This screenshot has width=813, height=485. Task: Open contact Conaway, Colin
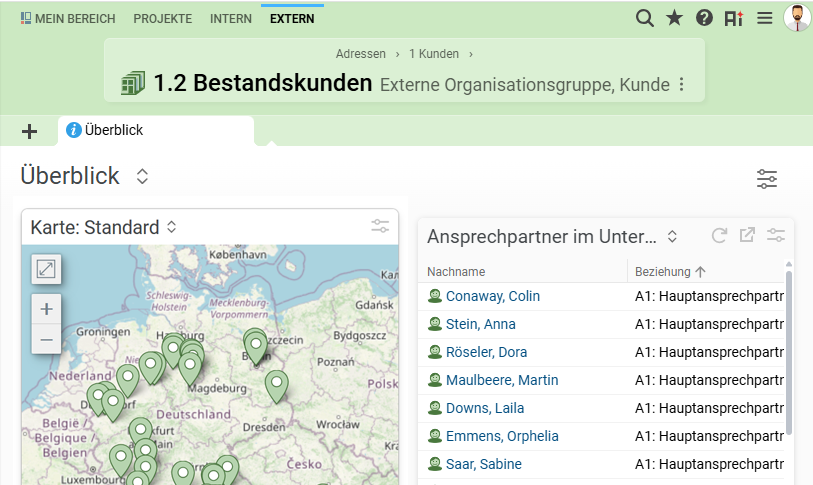click(x=492, y=296)
